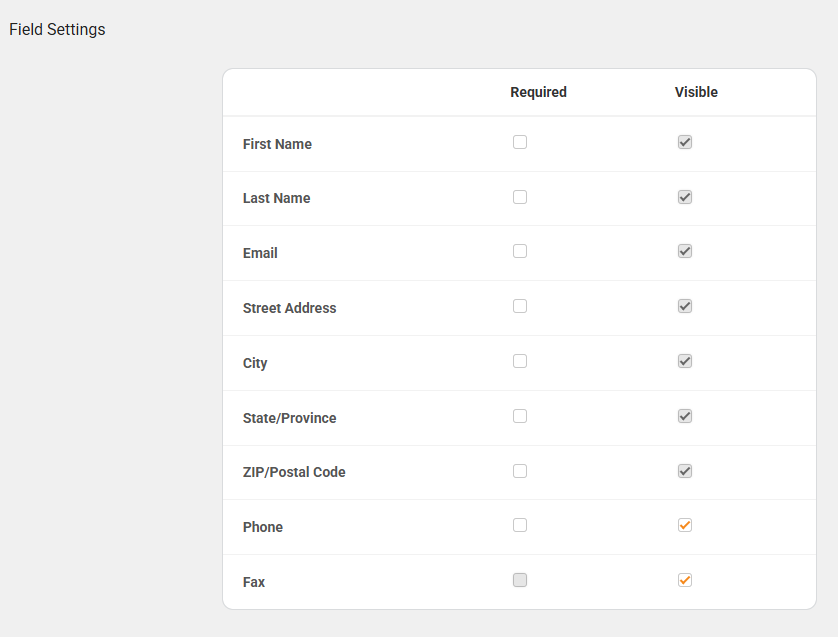Require the ZIP/Postal Code field
Image resolution: width=838 pixels, height=637 pixels.
coord(520,471)
